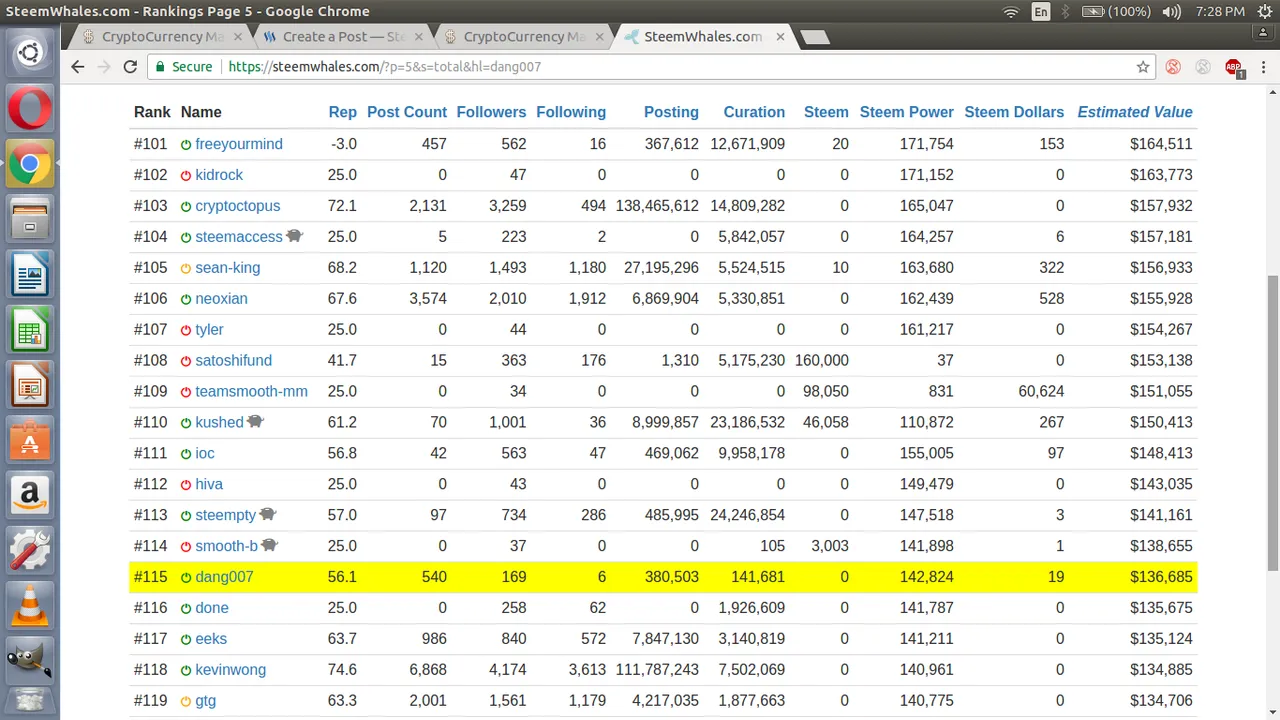Open Google Chrome icon in launcher
The width and height of the screenshot is (1280, 720).
pos(30,165)
